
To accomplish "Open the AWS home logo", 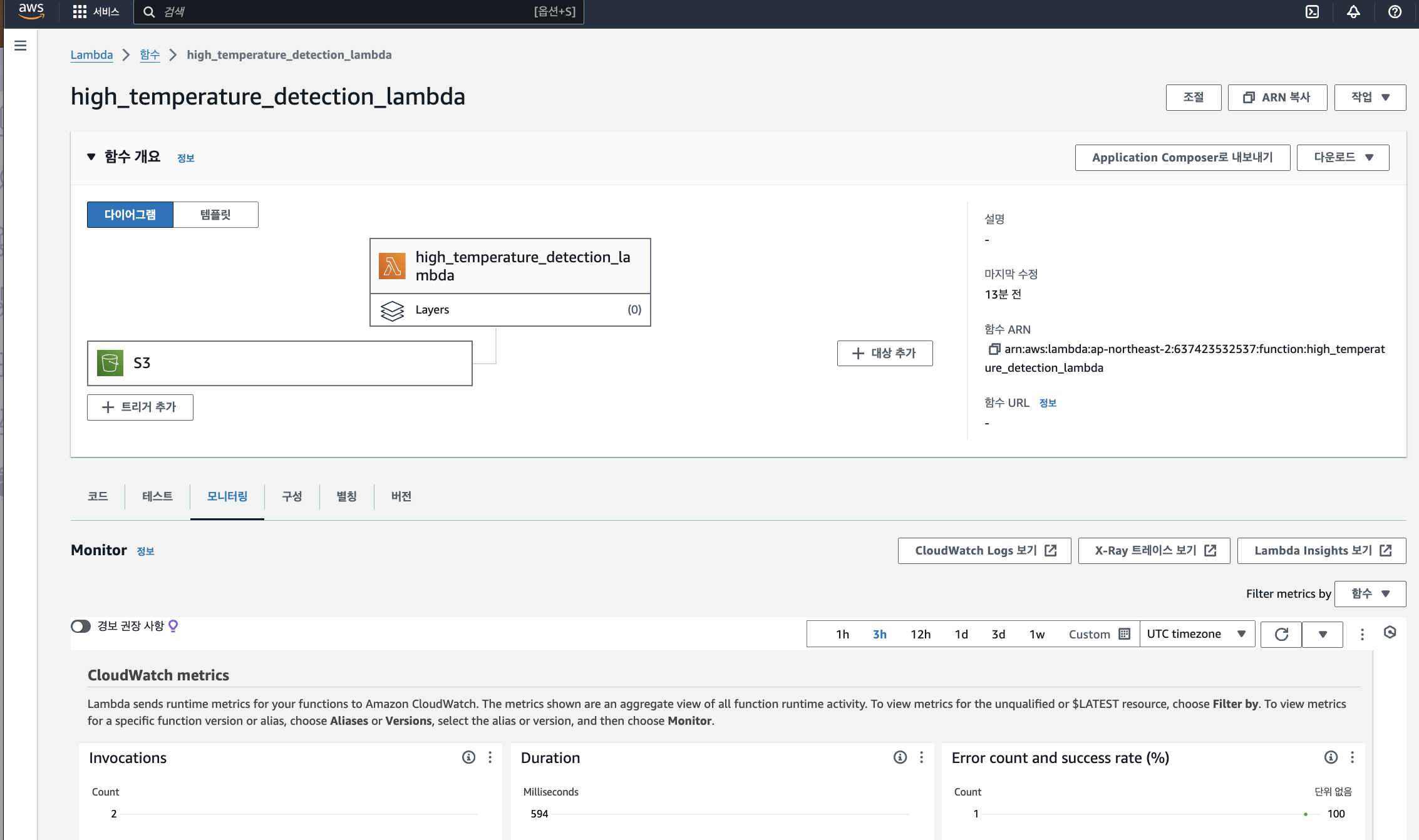I will (x=31, y=11).
